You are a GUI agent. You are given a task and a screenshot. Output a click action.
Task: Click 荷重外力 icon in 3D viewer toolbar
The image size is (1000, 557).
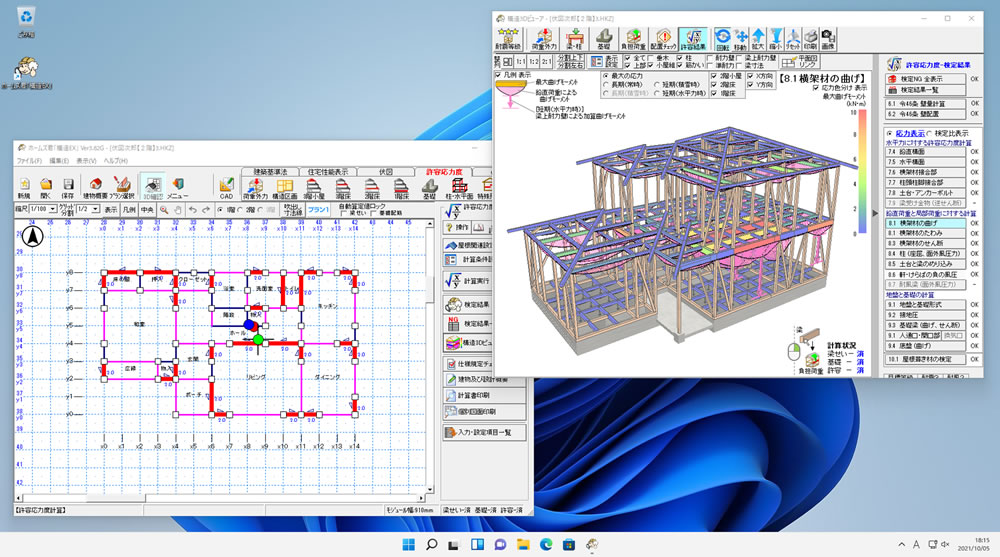click(543, 39)
